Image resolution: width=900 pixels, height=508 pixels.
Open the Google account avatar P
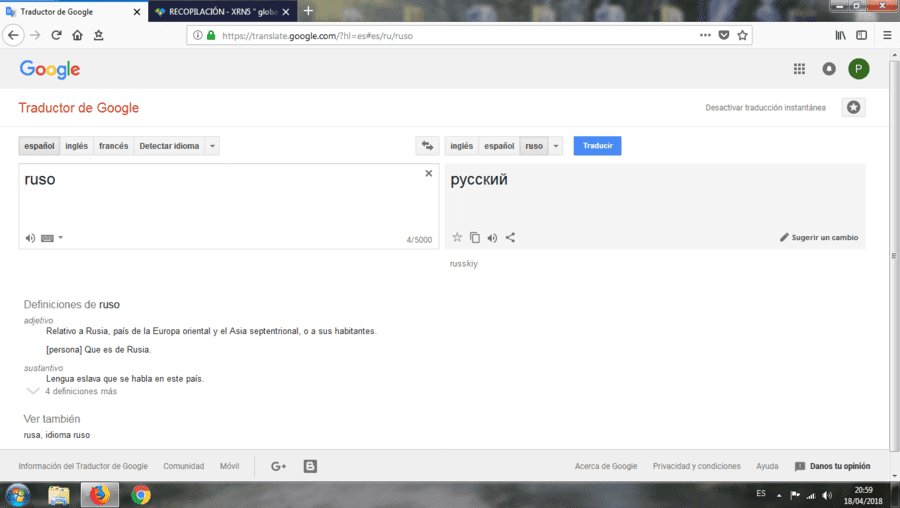[x=859, y=69]
